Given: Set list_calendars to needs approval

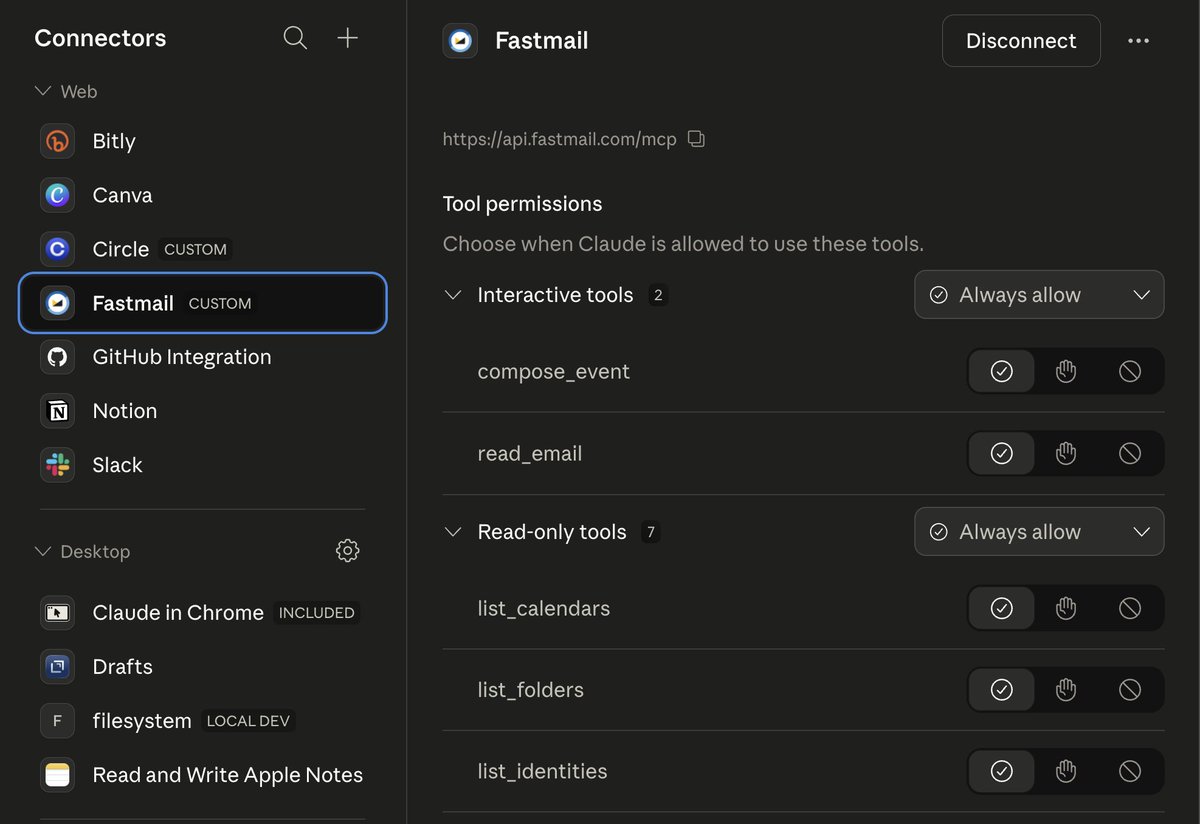Looking at the screenshot, I should [x=1066, y=608].
